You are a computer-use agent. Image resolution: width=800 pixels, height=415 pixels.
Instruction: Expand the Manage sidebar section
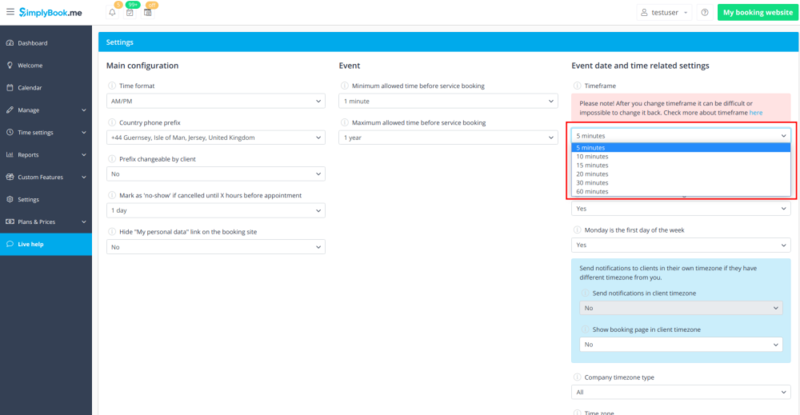pos(45,110)
